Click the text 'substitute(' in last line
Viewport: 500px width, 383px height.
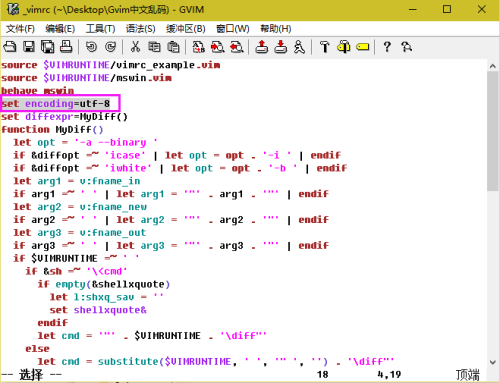coord(131,361)
